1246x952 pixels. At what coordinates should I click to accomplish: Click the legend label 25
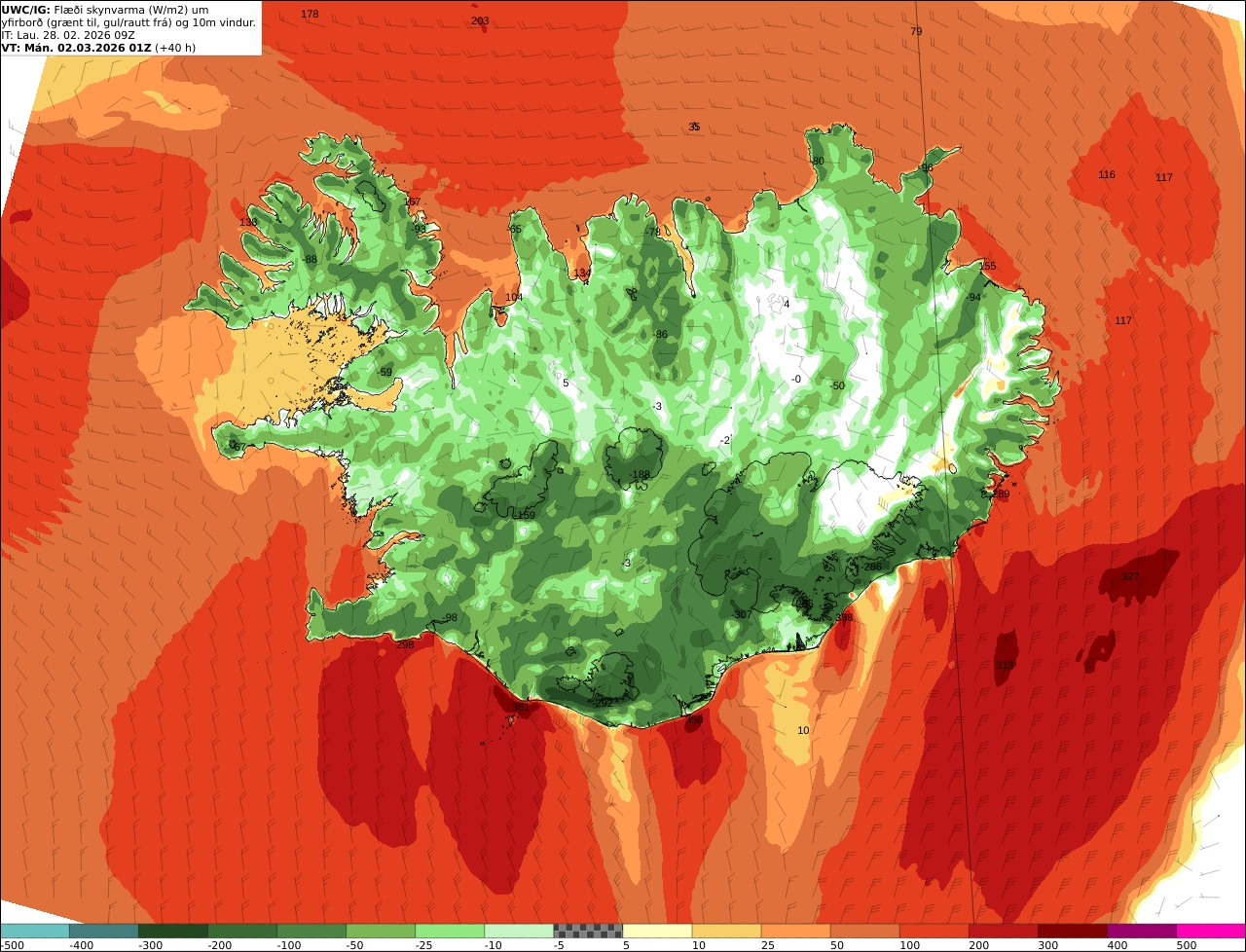coord(768,945)
